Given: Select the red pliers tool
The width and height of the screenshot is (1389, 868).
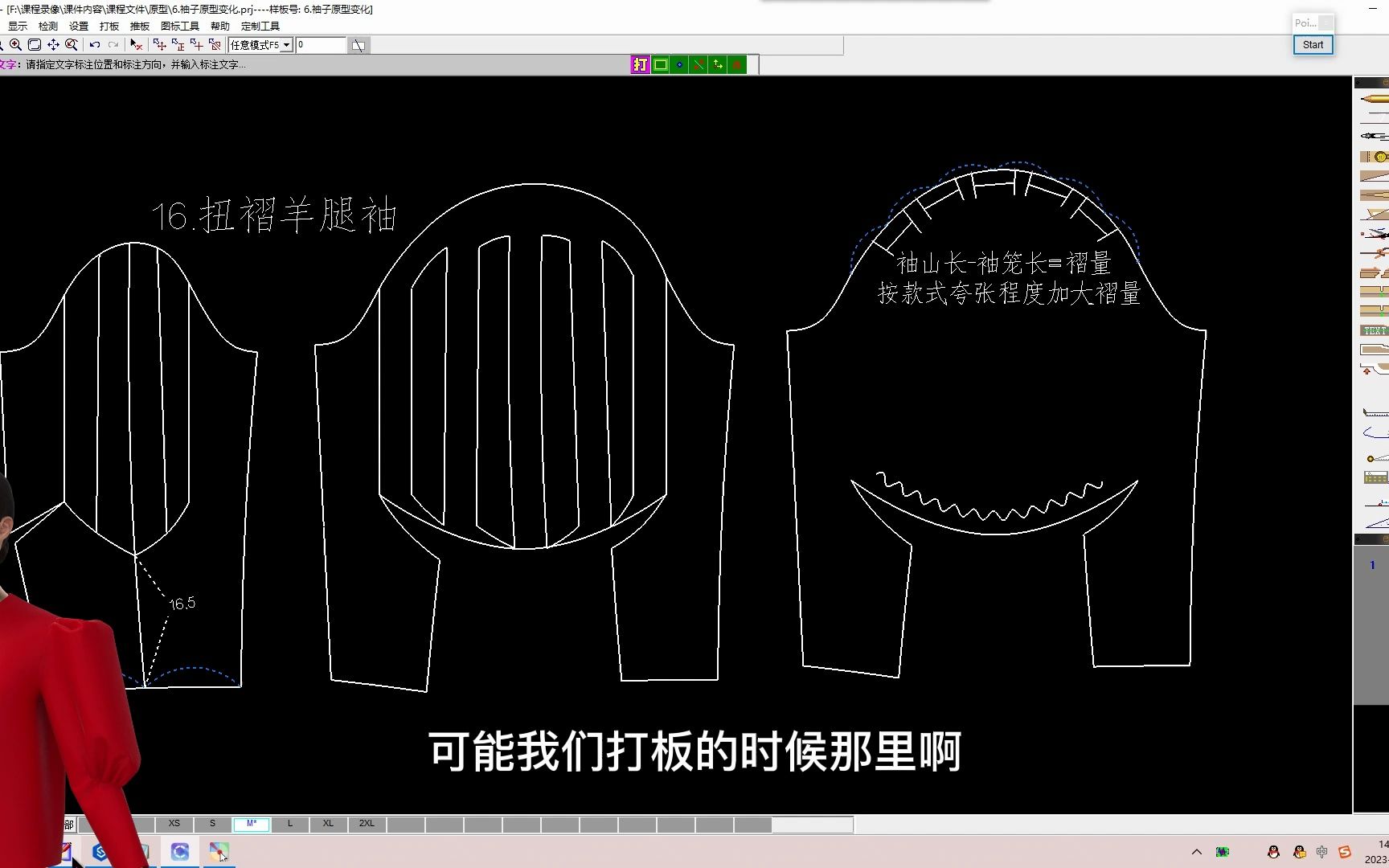Looking at the screenshot, I should pyautogui.click(x=1375, y=253).
